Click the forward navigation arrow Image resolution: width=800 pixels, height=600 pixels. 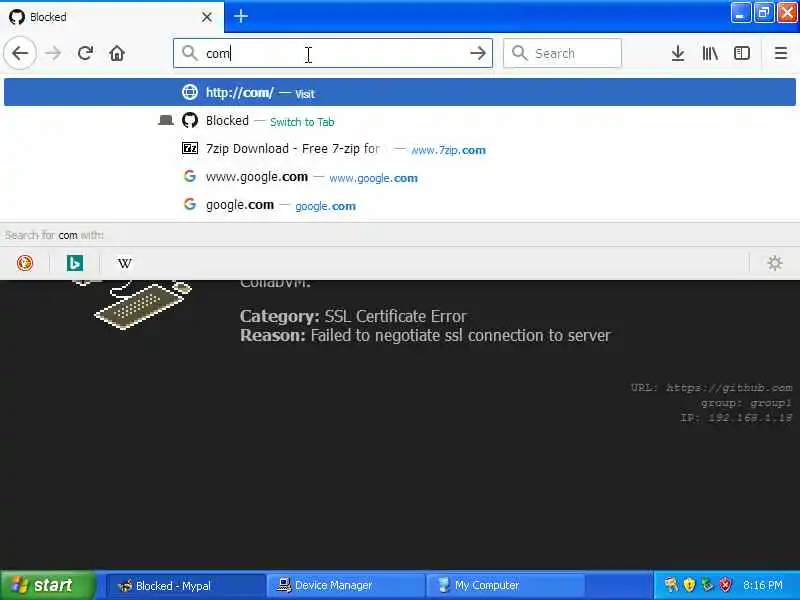53,53
